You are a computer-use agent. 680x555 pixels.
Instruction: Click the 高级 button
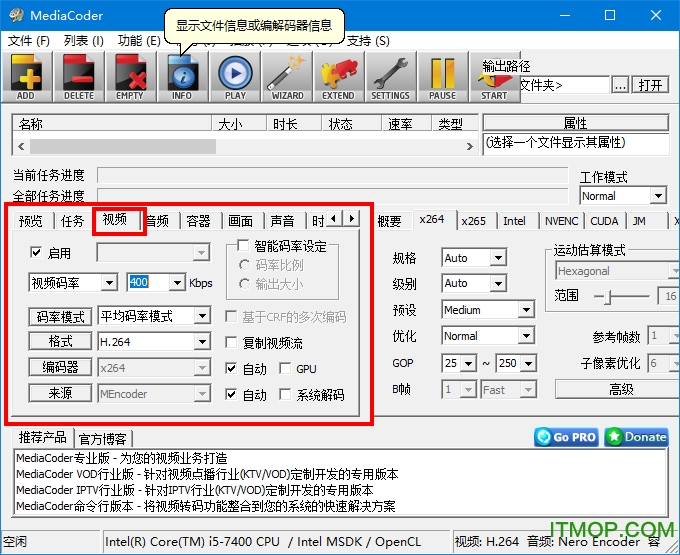(621, 389)
